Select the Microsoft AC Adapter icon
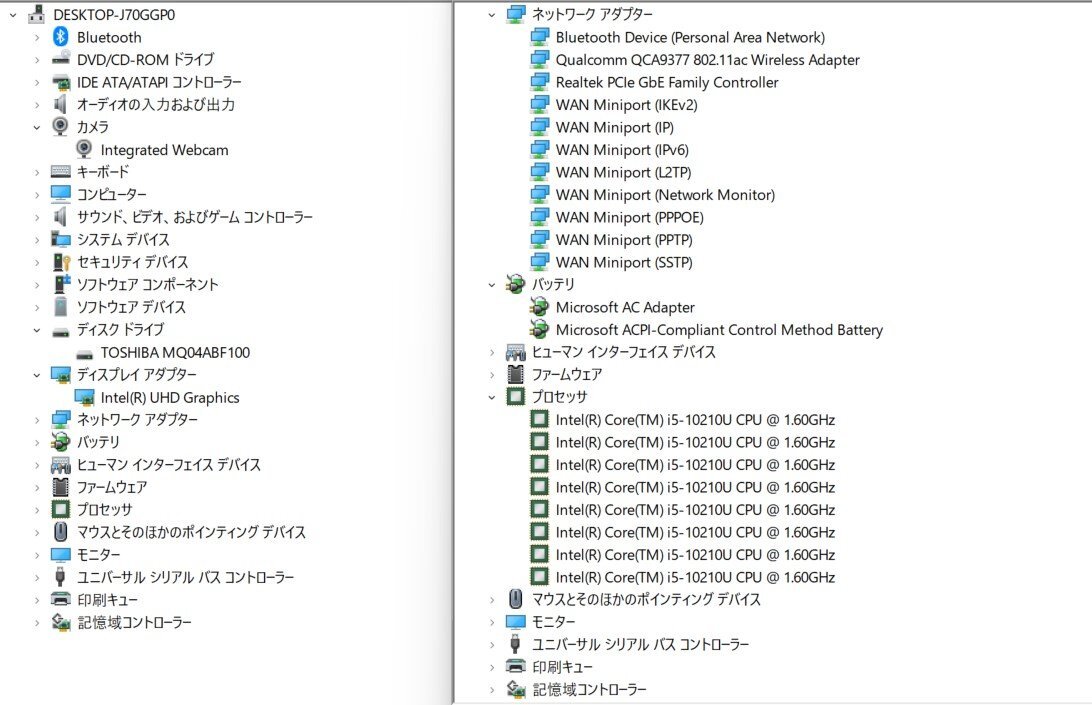The width and height of the screenshot is (1092, 705). click(x=539, y=307)
